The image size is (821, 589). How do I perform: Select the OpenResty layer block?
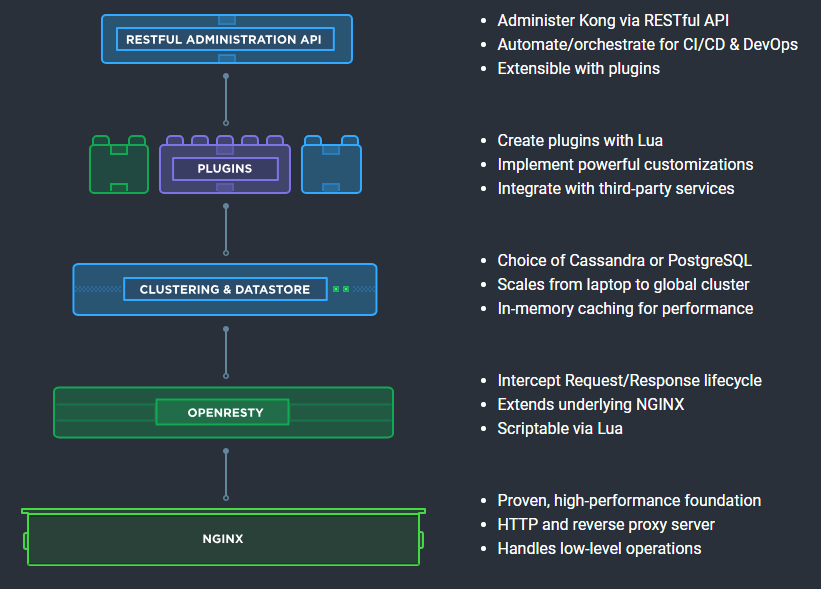pyautogui.click(x=224, y=413)
